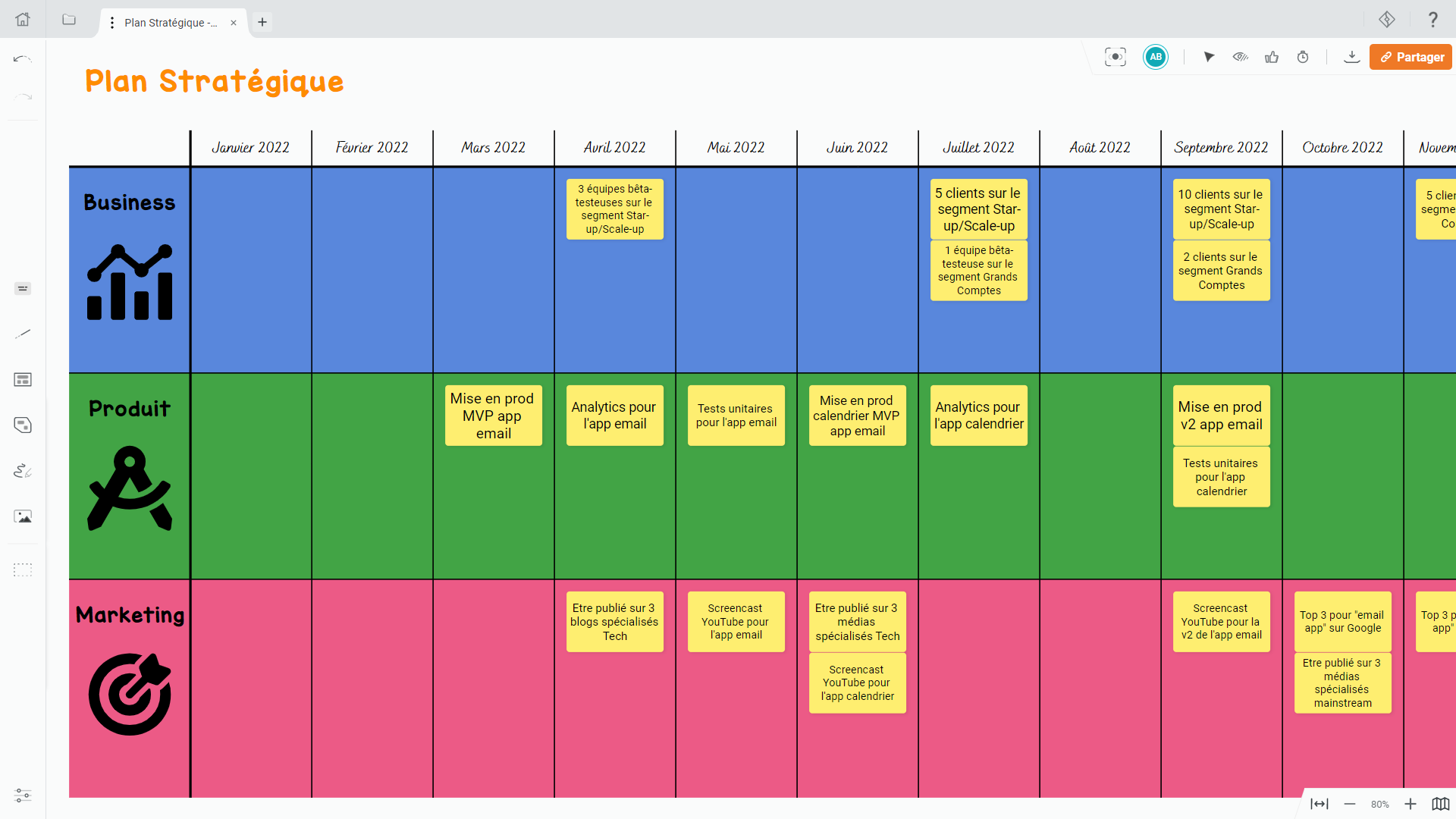Open the export/download options

click(x=1352, y=56)
